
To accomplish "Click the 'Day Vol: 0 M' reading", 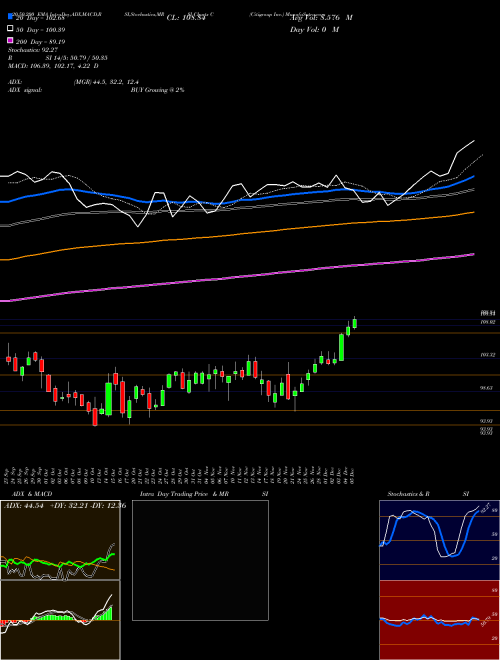I will pyautogui.click(x=314, y=29).
